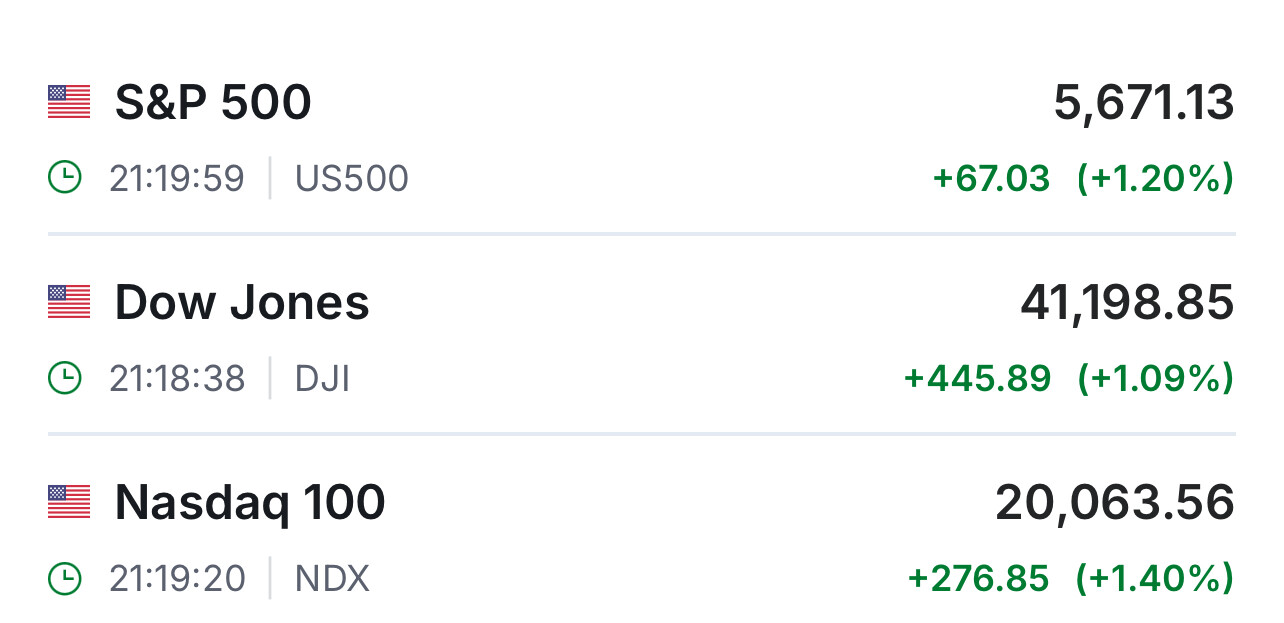Select the Nasdaq 100 price 20,063.56
The width and height of the screenshot is (1284, 623).
1115,503
